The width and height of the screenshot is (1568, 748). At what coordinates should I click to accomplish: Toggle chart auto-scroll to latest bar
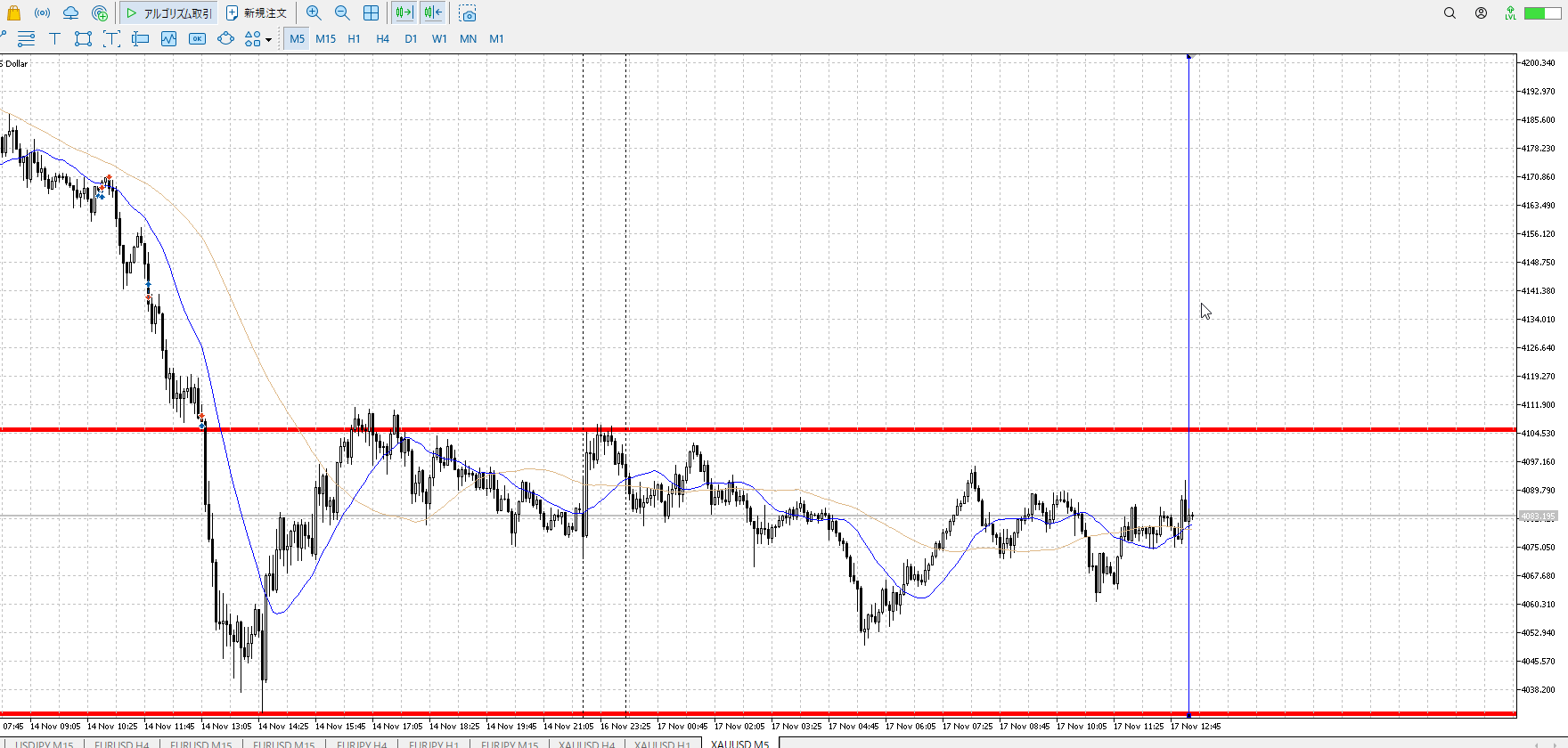pos(404,13)
